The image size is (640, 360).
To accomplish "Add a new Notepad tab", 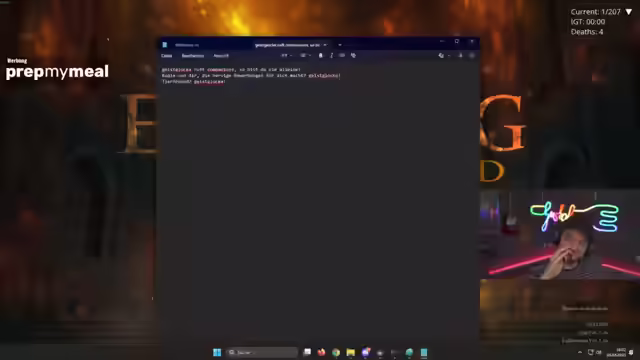I will (x=340, y=45).
